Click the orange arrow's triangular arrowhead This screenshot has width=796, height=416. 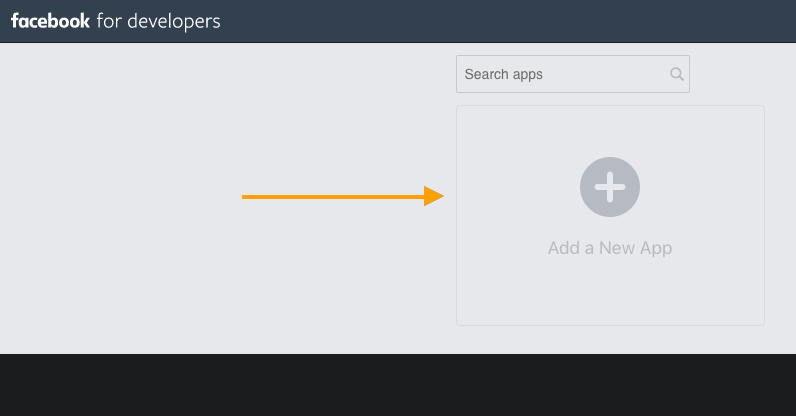click(434, 196)
